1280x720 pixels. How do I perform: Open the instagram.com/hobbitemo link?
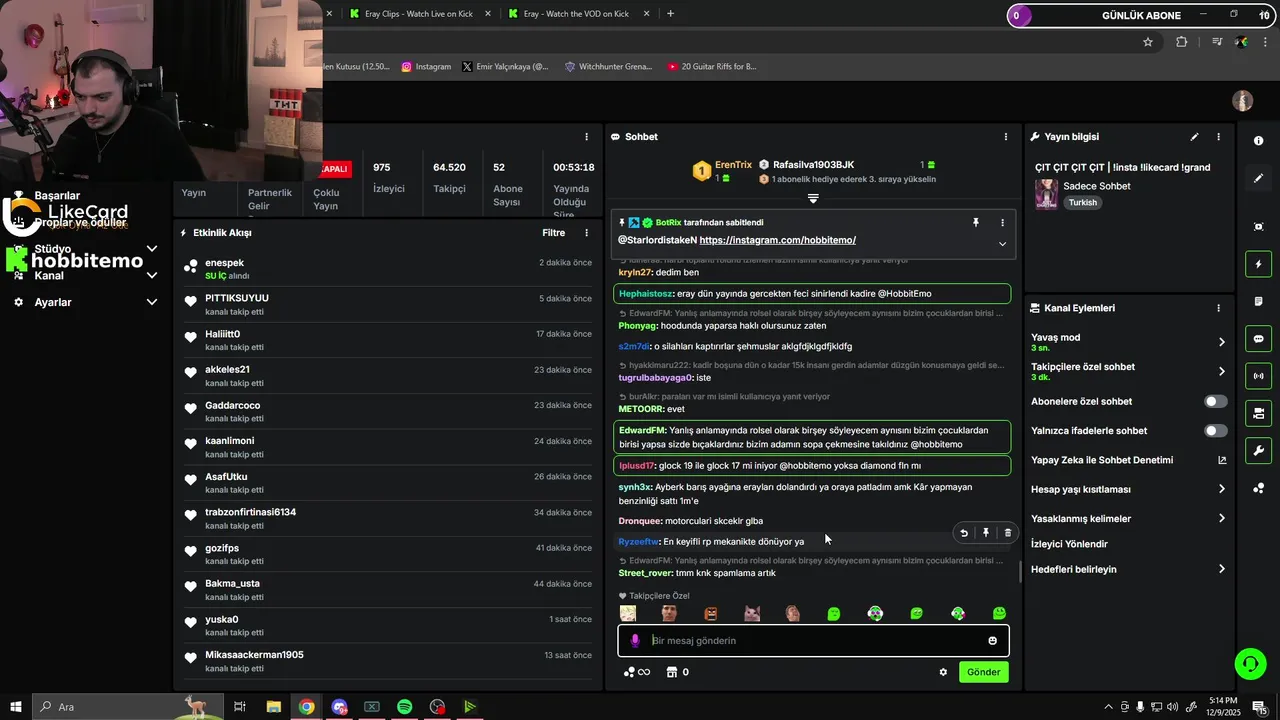coord(777,240)
